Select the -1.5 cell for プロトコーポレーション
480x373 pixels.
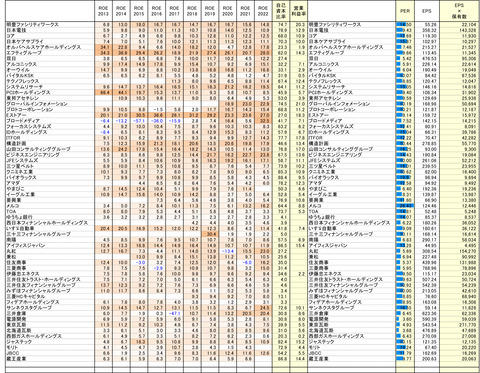(156, 109)
